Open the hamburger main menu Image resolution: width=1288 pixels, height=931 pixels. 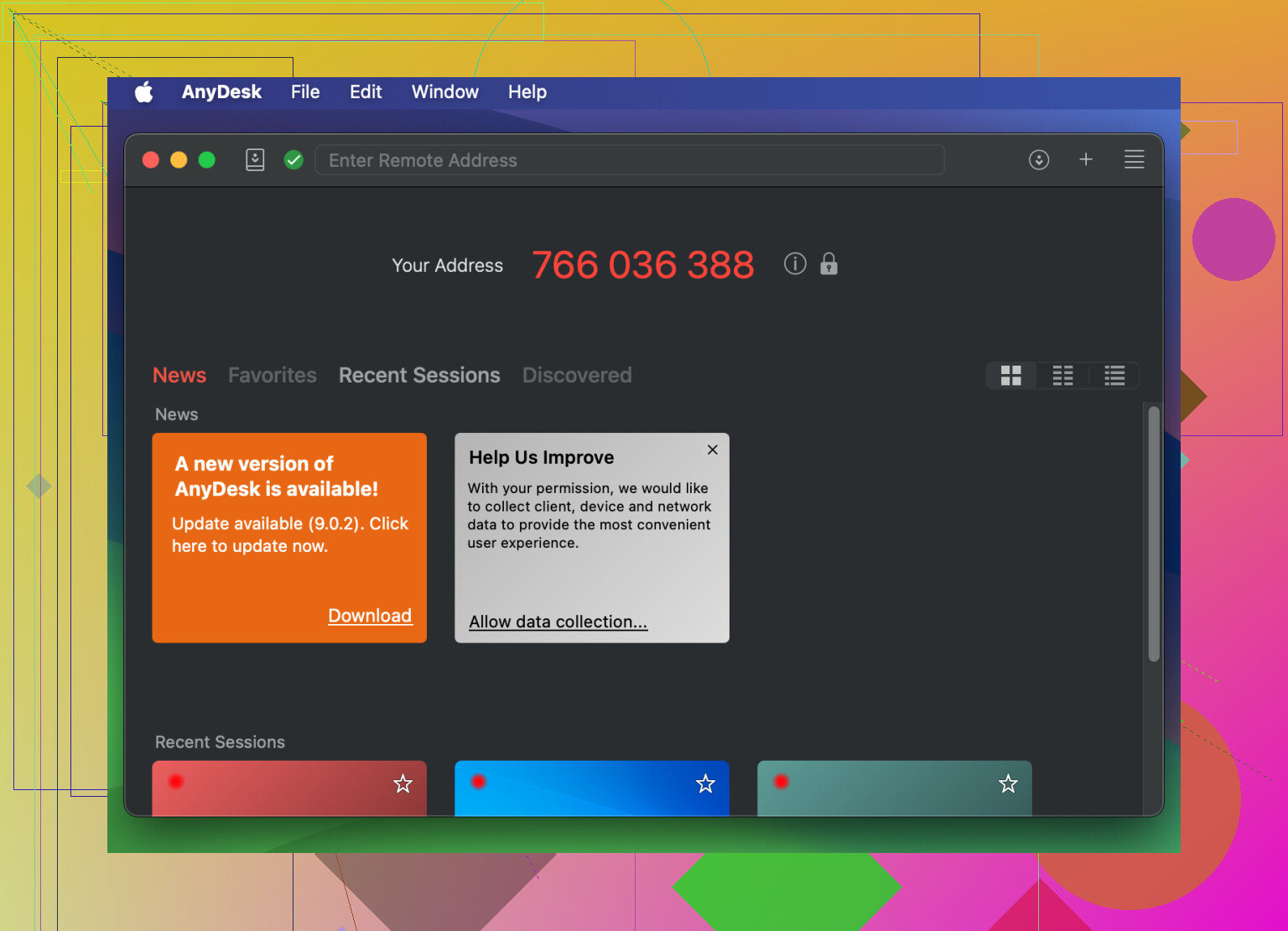[1134, 159]
